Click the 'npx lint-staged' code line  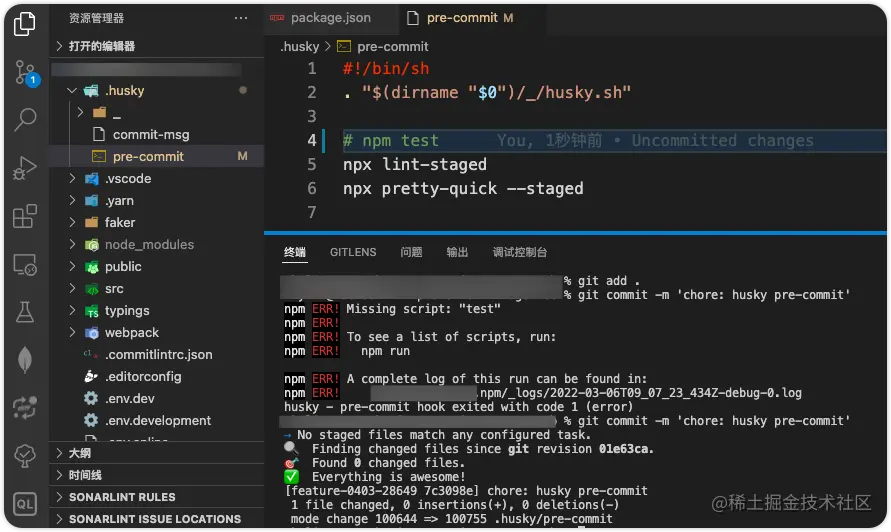coord(415,165)
